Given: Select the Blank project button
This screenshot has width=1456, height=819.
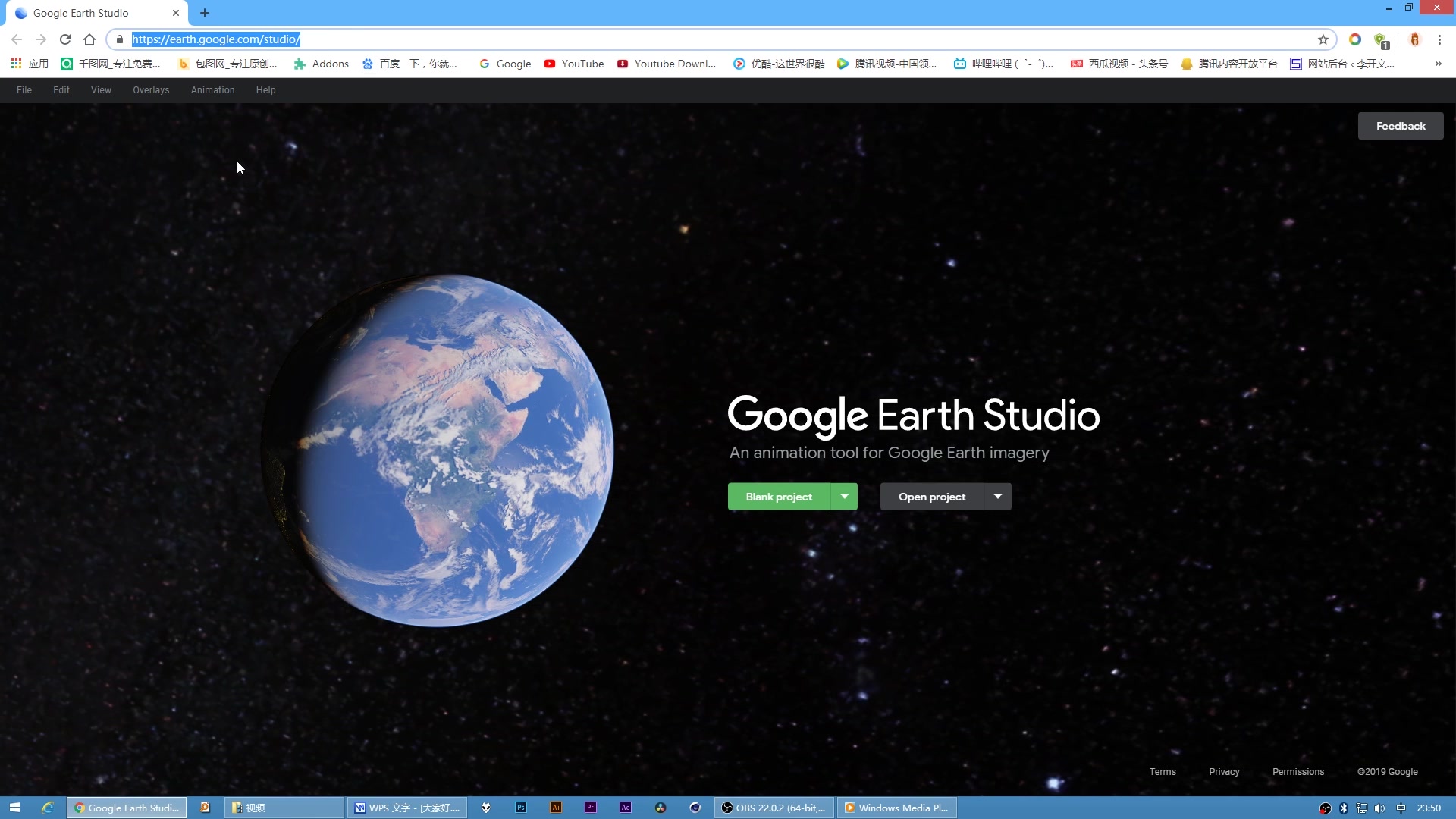Looking at the screenshot, I should pyautogui.click(x=778, y=496).
